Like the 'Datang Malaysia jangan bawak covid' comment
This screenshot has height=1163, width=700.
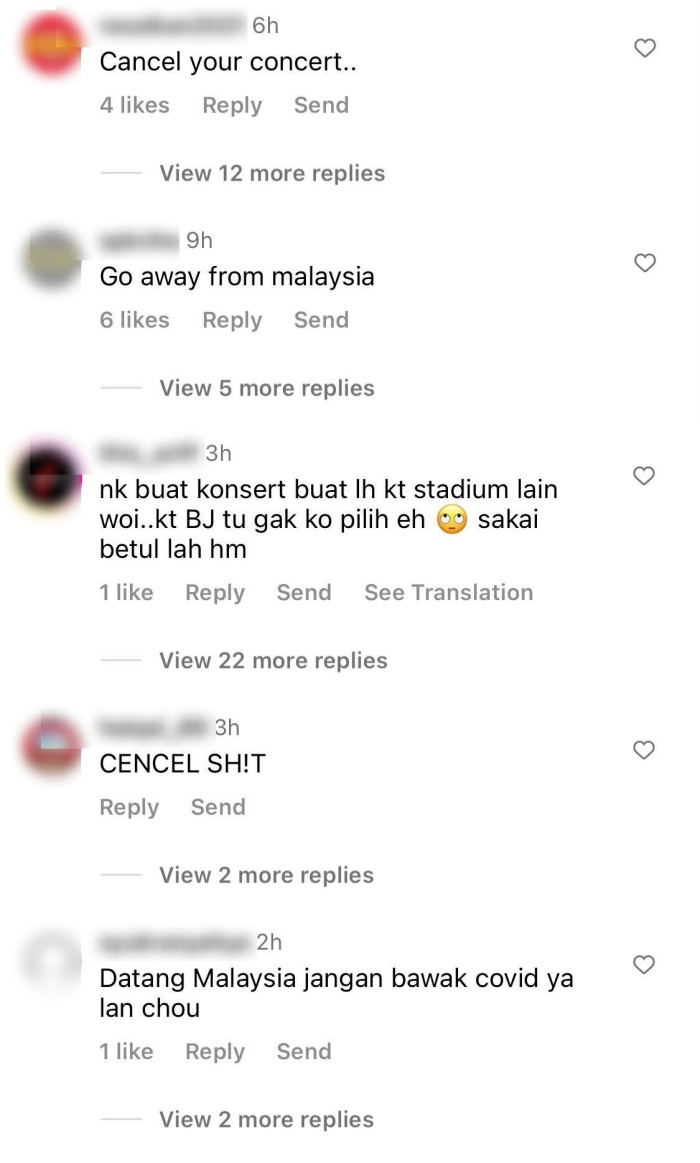(644, 964)
